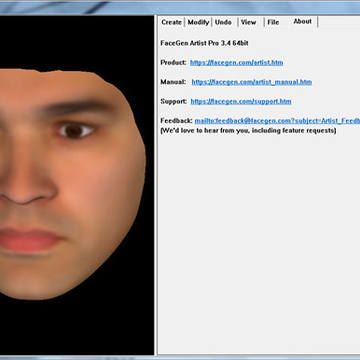The width and height of the screenshot is (360, 360).
Task: Go to the View tab
Action: [x=248, y=22]
